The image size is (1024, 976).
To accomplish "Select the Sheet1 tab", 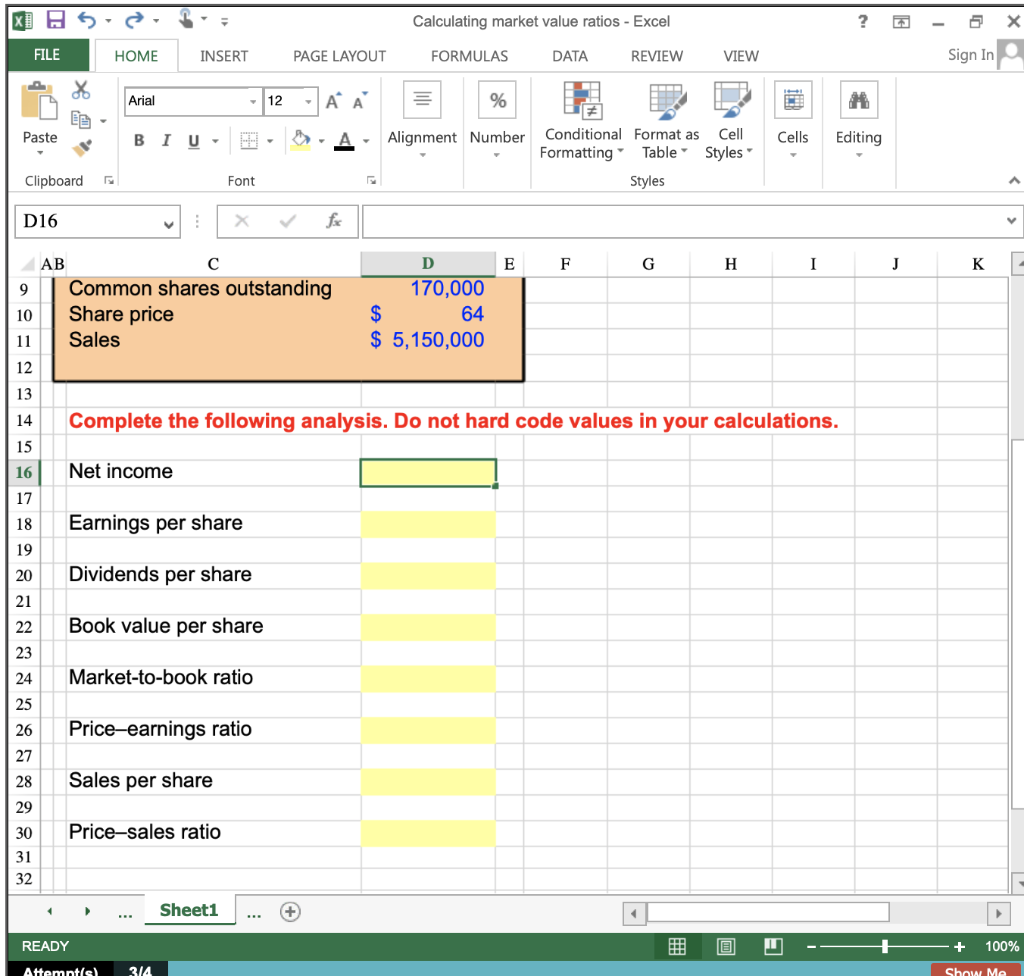I will tap(189, 910).
